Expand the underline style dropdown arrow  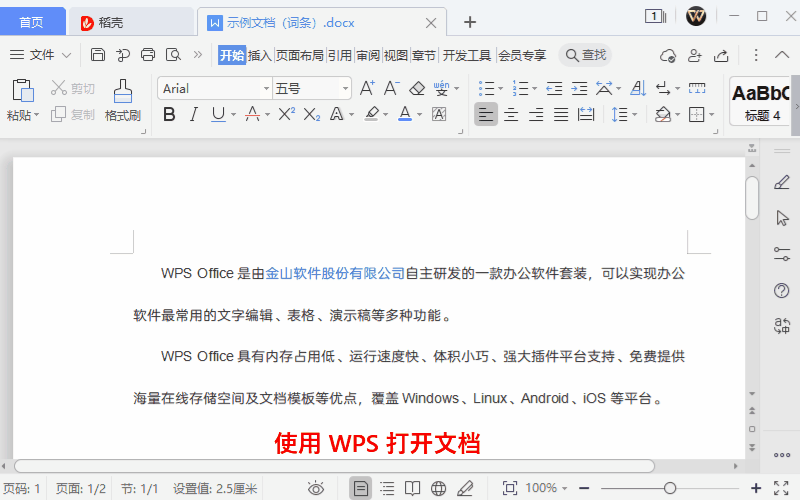tap(233, 115)
